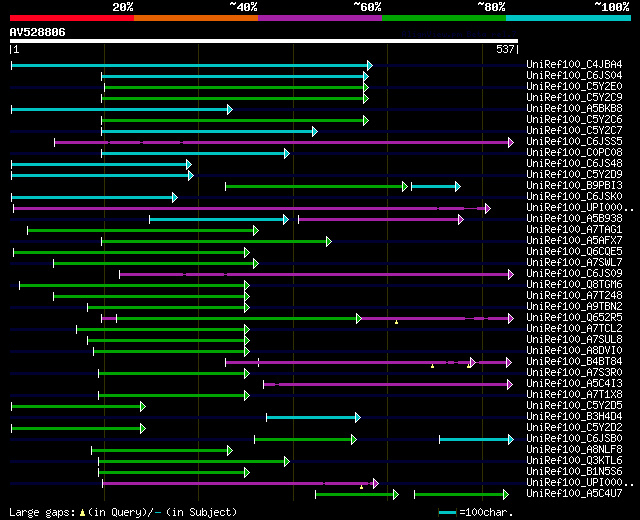The width and height of the screenshot is (640, 520).
Task: Select the UniRef100_C5Y2D2 label
Action: pos(574,428)
